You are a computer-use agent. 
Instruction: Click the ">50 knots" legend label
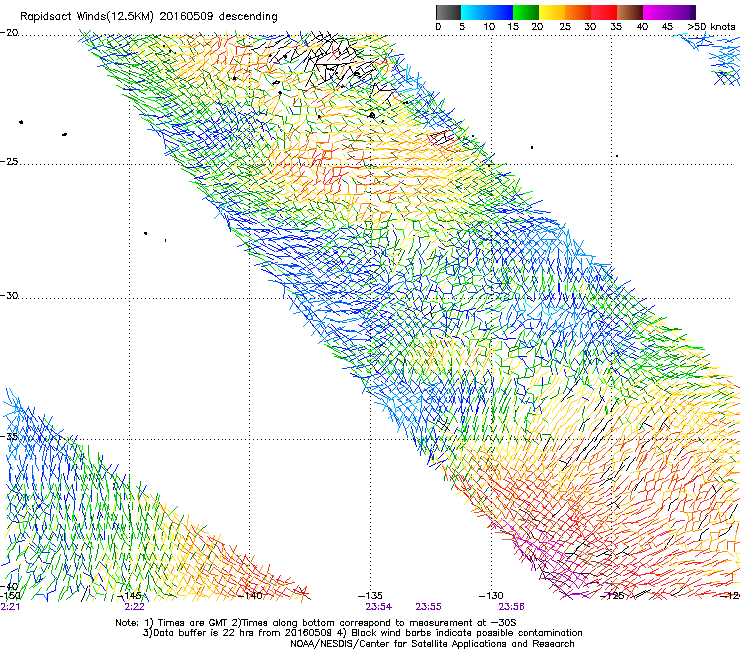[x=711, y=27]
